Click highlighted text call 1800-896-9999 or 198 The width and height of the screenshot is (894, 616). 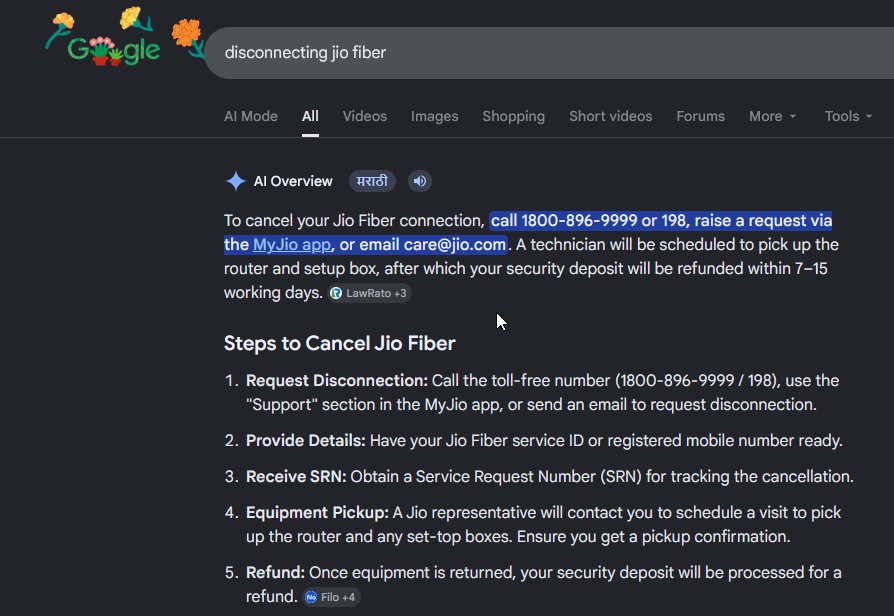pyautogui.click(x=591, y=221)
